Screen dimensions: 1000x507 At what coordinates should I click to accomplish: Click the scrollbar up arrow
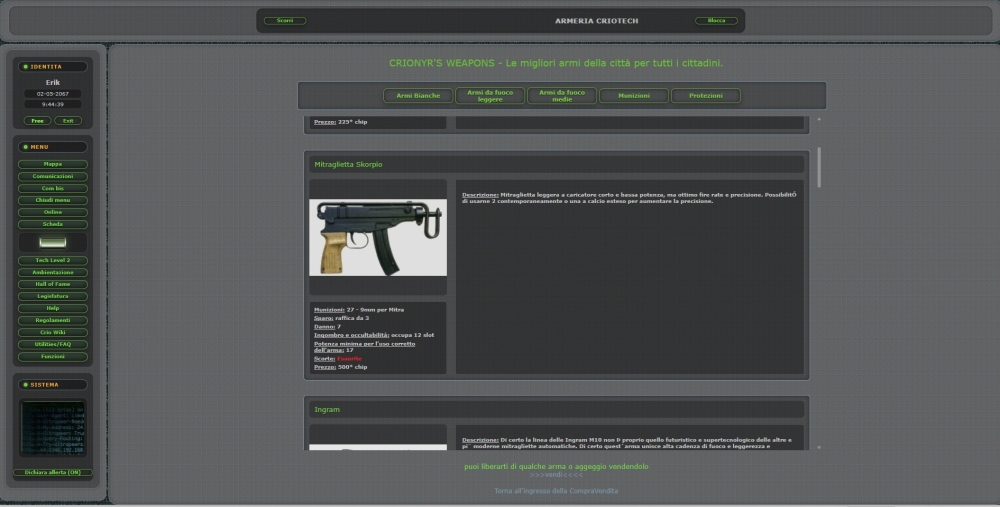819,119
